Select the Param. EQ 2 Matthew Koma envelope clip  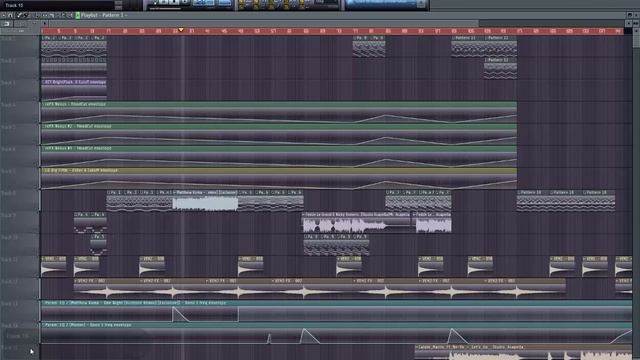336,311
